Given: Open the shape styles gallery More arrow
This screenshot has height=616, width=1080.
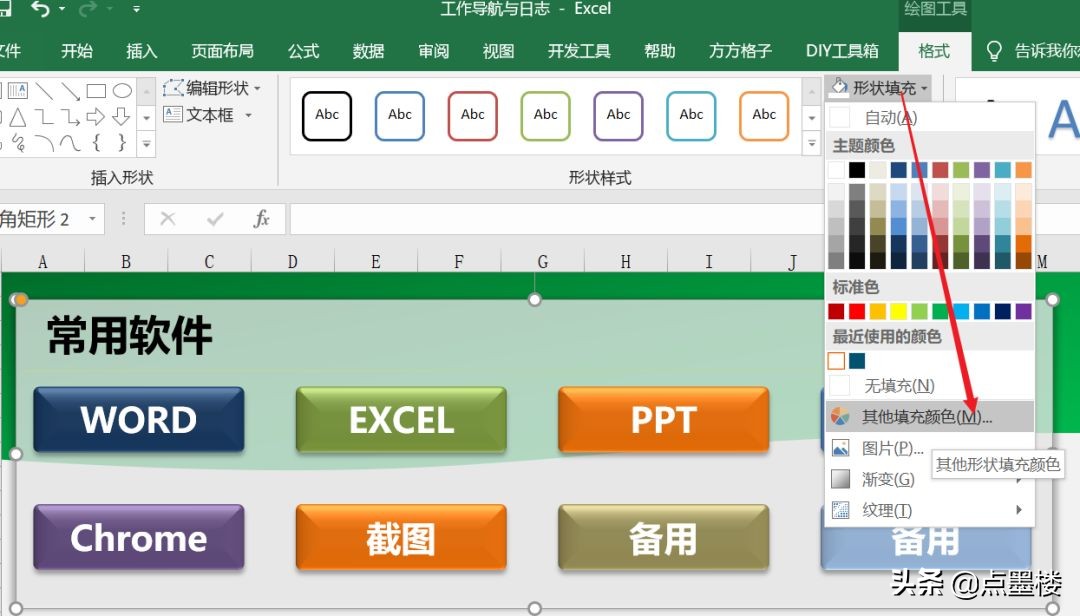Looking at the screenshot, I should pos(812,144).
